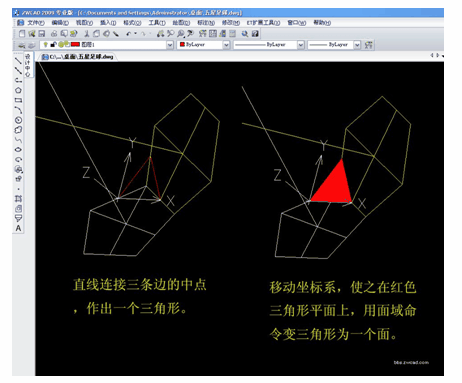Select the Point tool
The width and height of the screenshot is (462, 383).
18,189
